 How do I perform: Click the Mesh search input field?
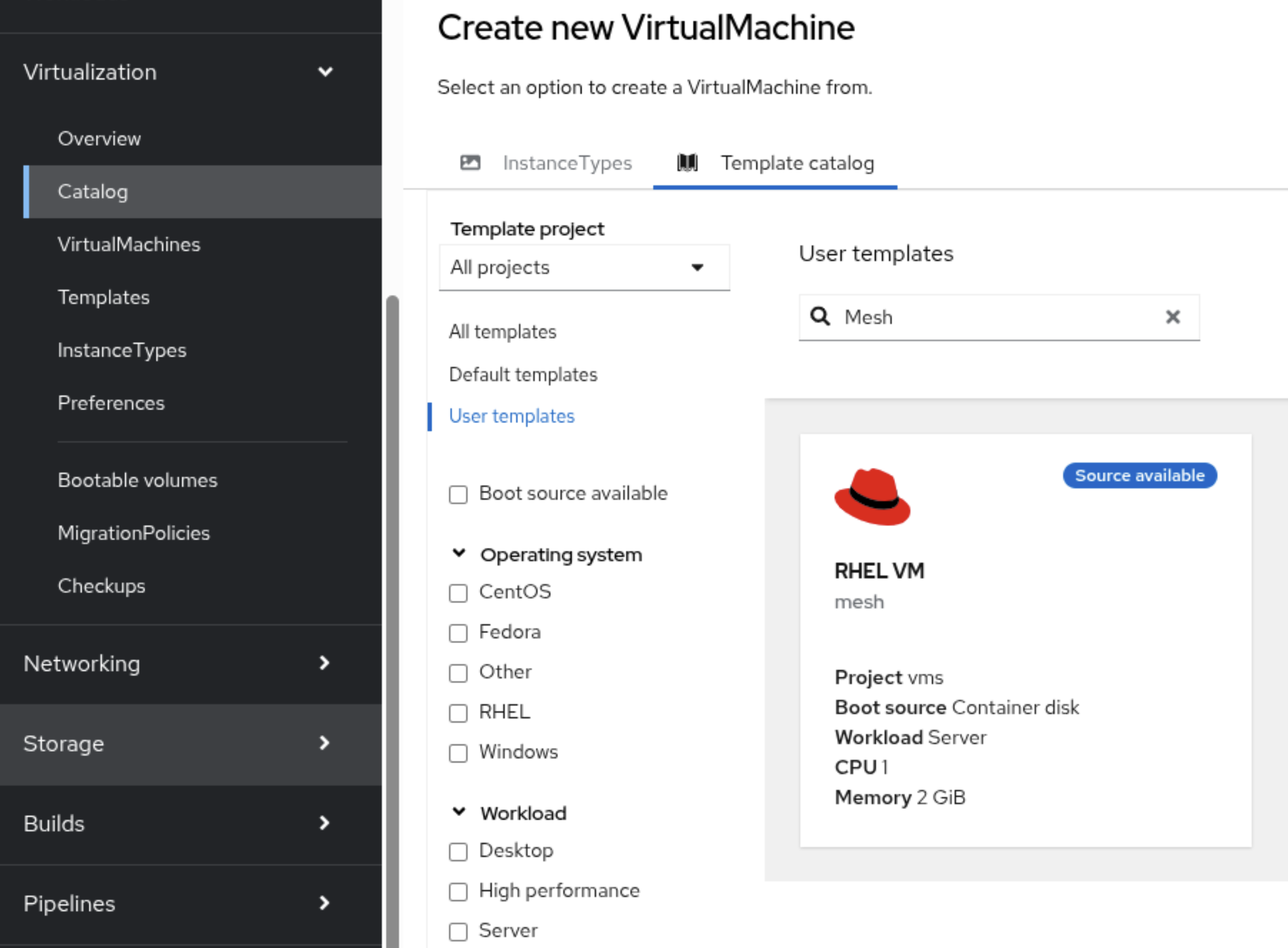tap(998, 317)
